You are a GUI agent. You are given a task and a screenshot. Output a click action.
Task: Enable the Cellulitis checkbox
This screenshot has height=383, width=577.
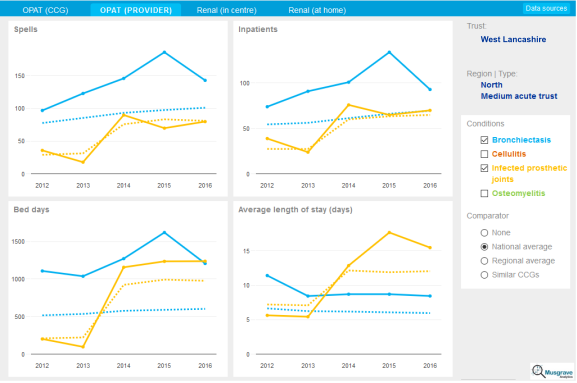coord(484,154)
